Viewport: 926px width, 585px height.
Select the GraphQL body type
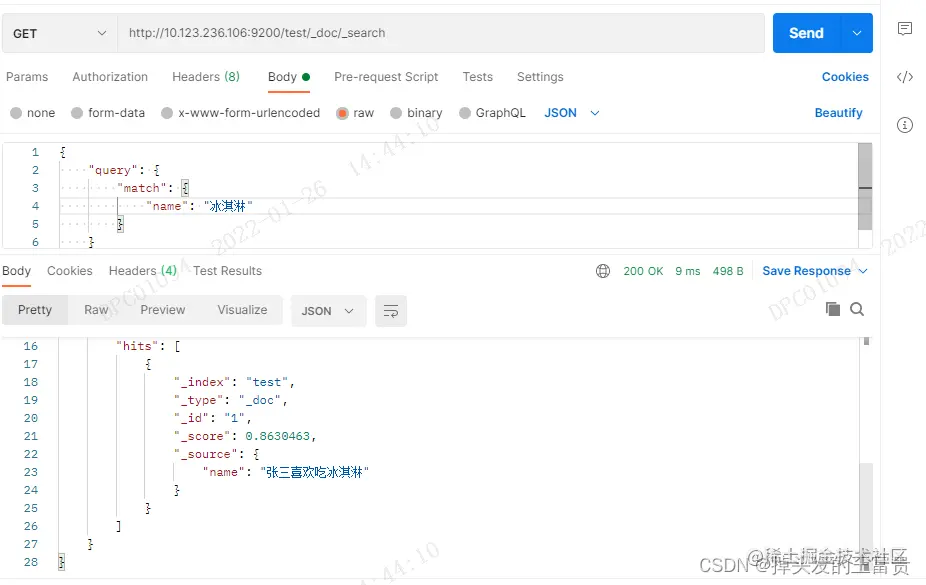click(x=492, y=113)
